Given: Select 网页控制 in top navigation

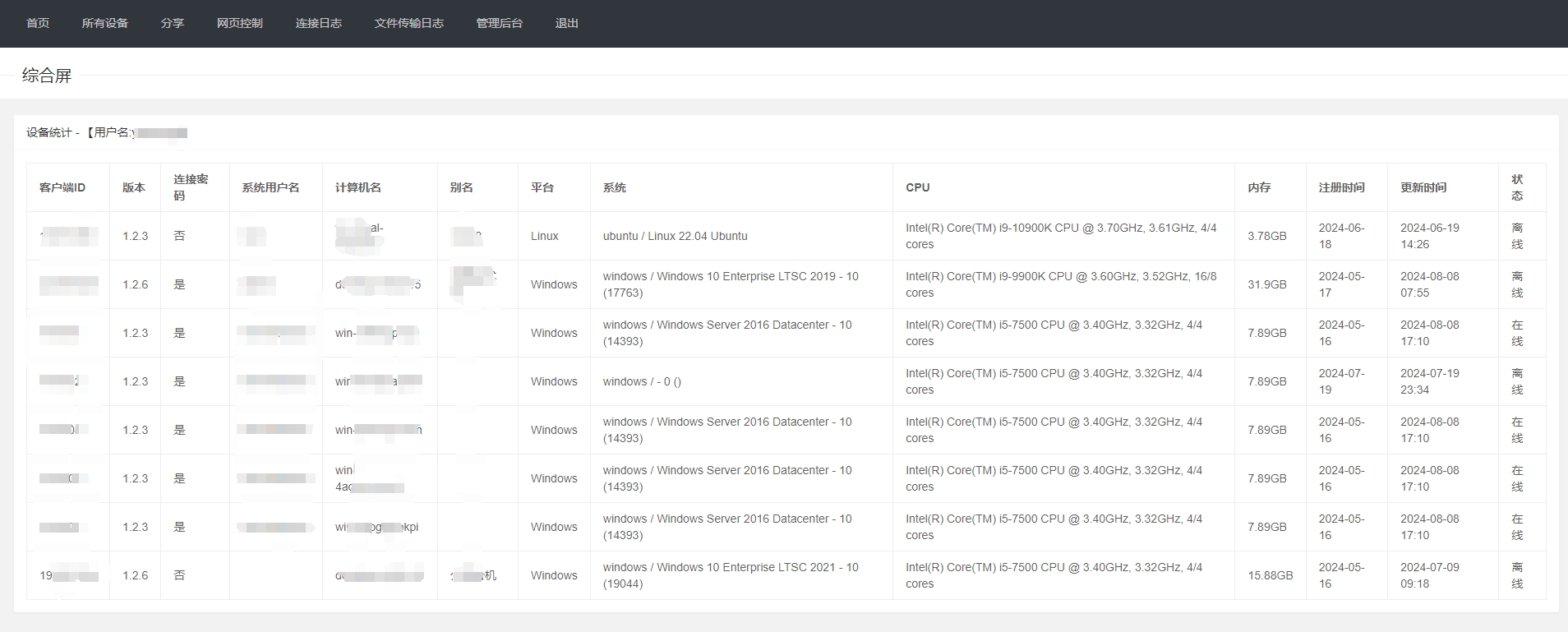Looking at the screenshot, I should pyautogui.click(x=239, y=23).
